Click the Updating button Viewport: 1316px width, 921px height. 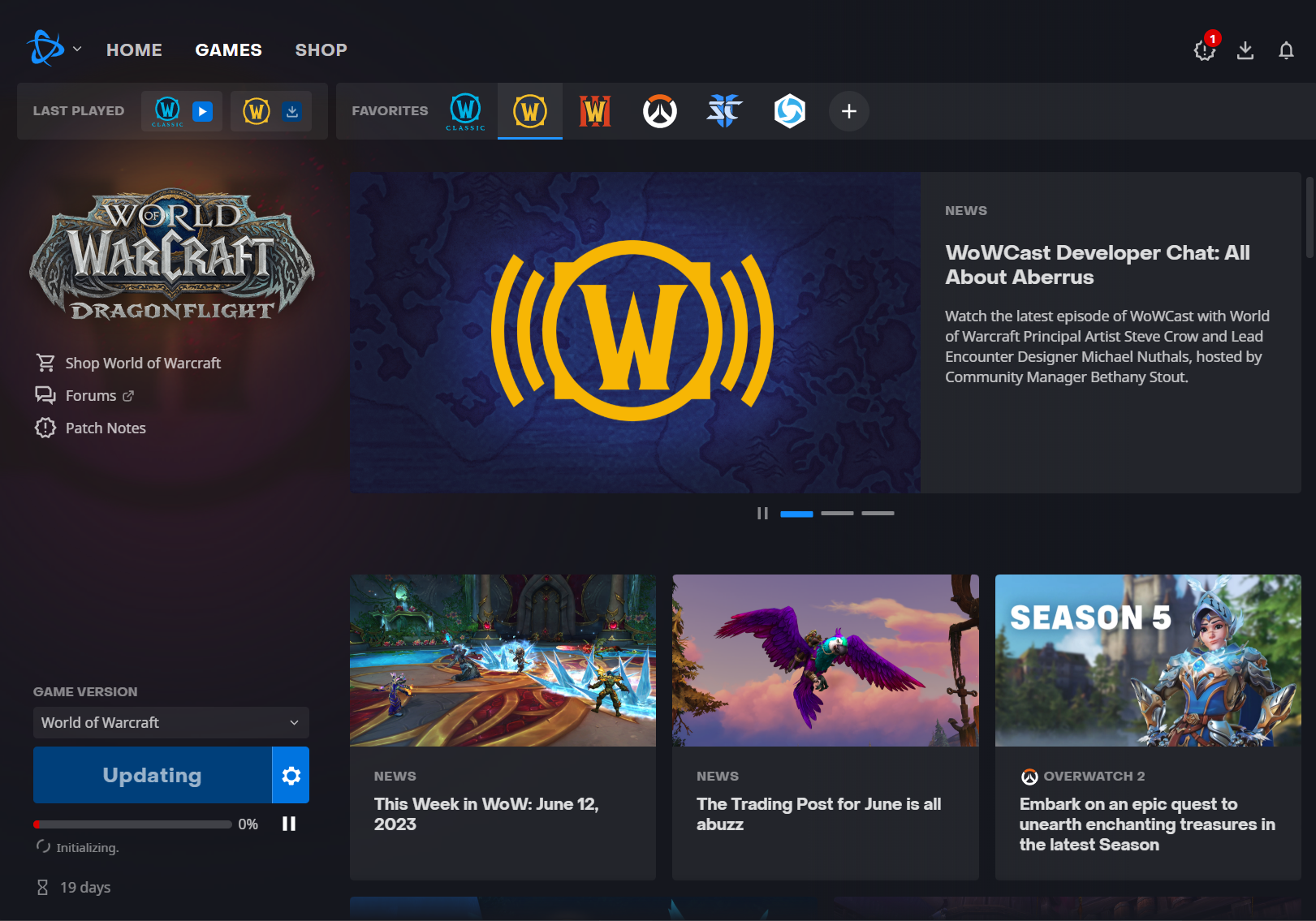(153, 775)
